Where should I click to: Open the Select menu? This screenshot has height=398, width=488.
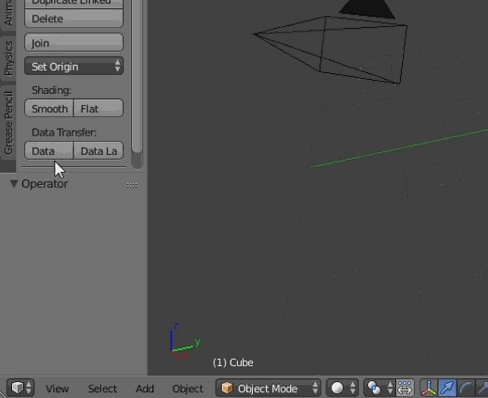(102, 389)
